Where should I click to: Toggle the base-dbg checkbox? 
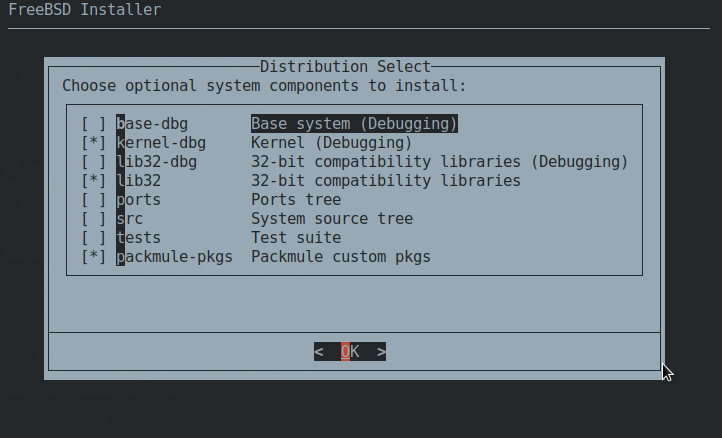pos(94,124)
